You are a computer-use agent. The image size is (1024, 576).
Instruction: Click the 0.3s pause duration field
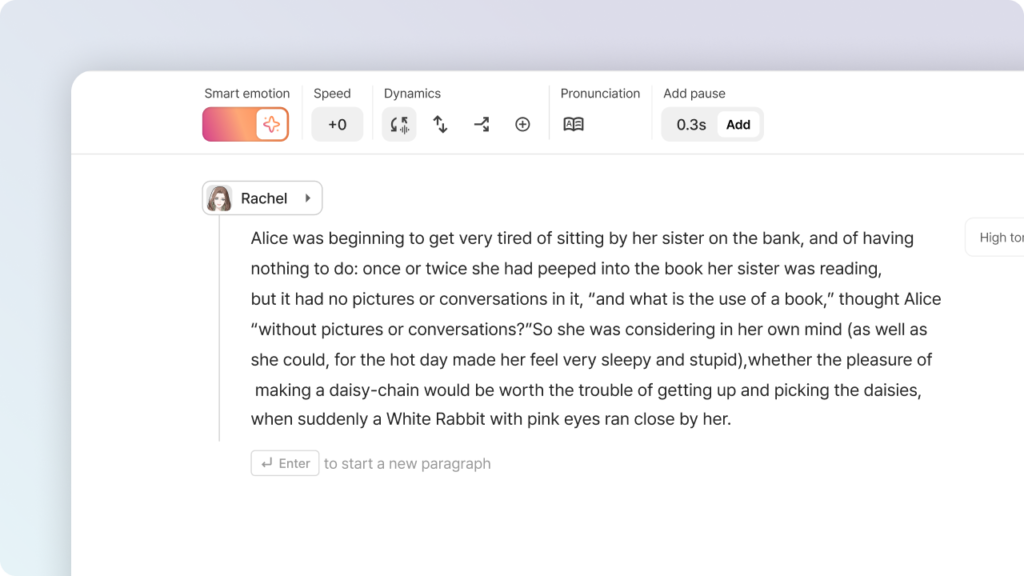click(691, 124)
